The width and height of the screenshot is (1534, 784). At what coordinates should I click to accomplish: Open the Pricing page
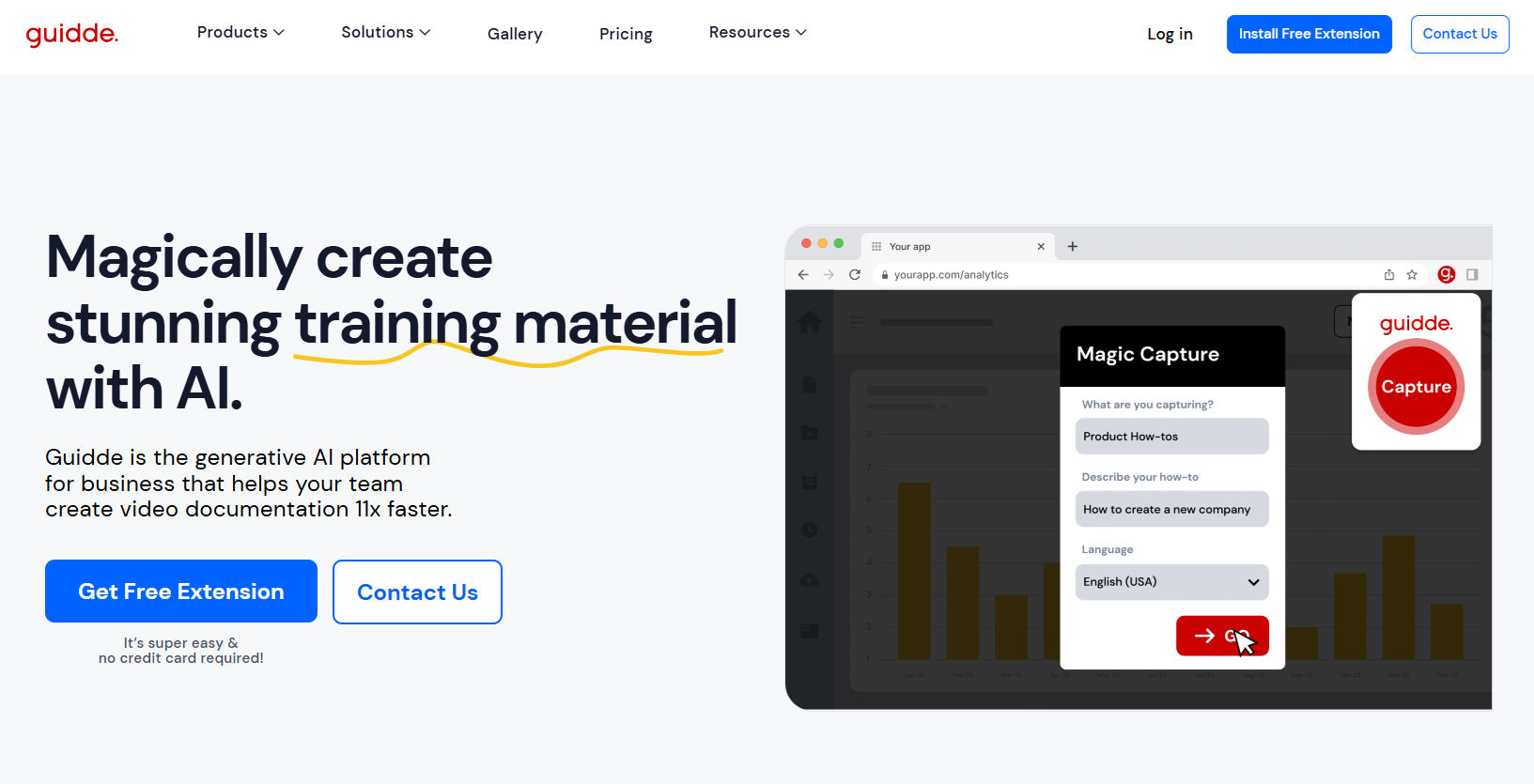[626, 34]
